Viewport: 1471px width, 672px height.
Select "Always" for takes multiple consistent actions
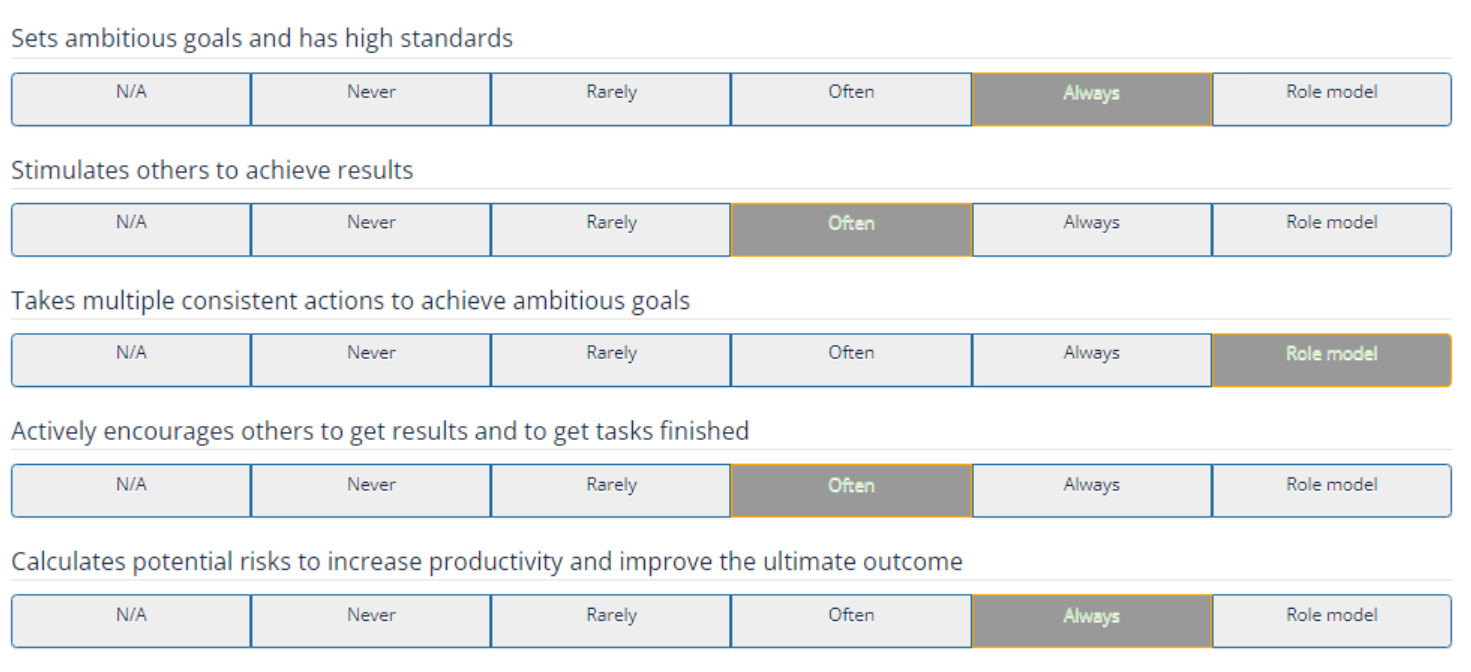(x=1091, y=359)
